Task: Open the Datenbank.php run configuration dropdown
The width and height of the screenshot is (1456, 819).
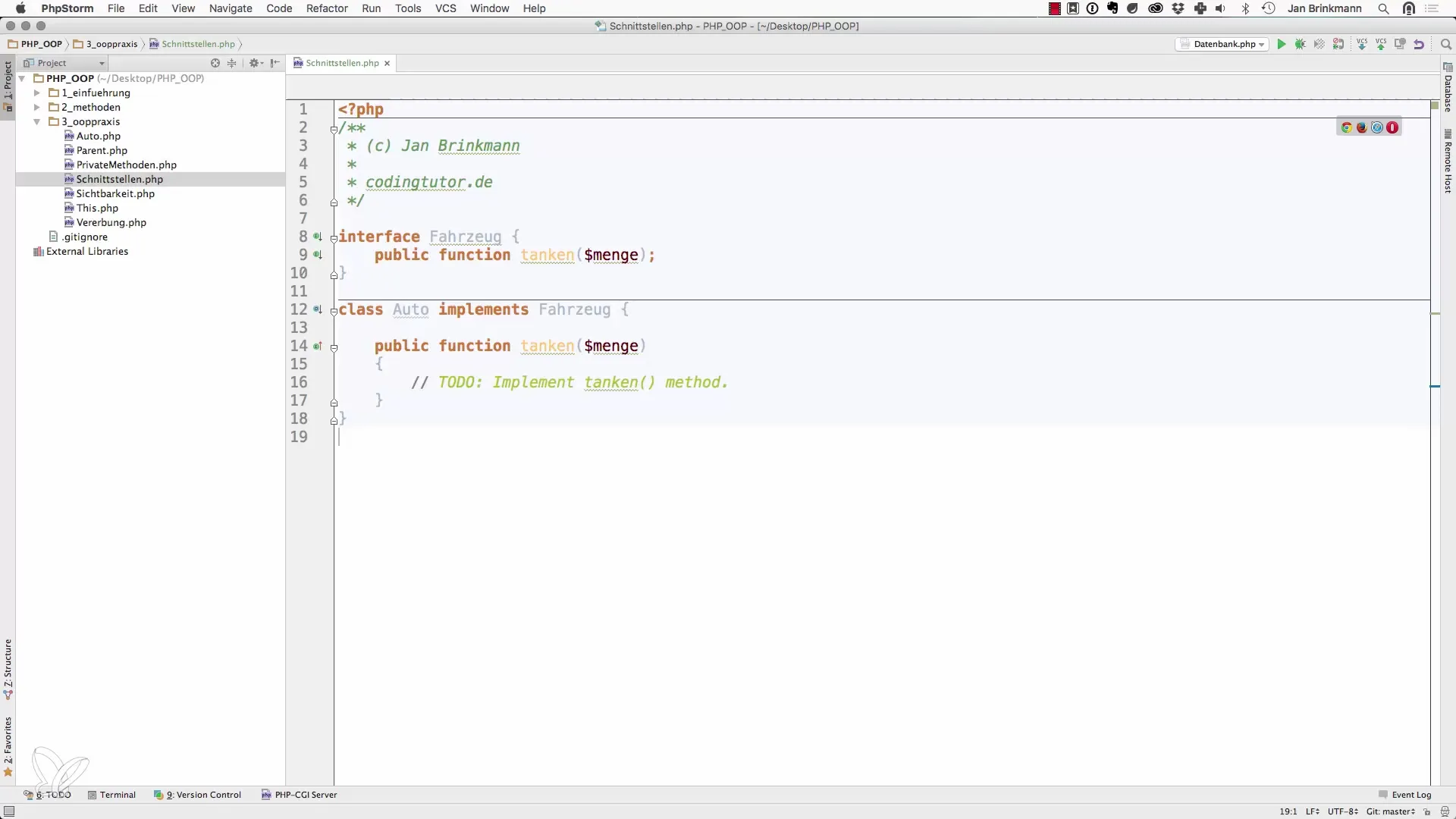Action: pyautogui.click(x=1222, y=44)
